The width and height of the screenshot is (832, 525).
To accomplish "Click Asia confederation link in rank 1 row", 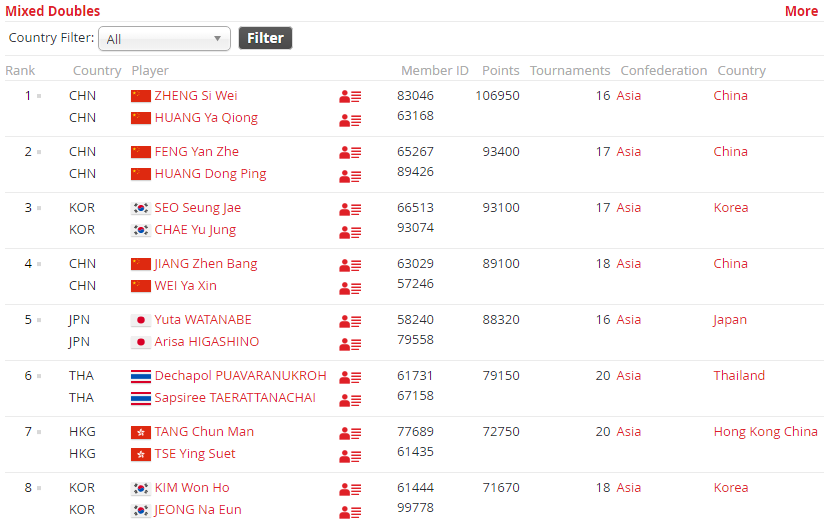I will [628, 96].
